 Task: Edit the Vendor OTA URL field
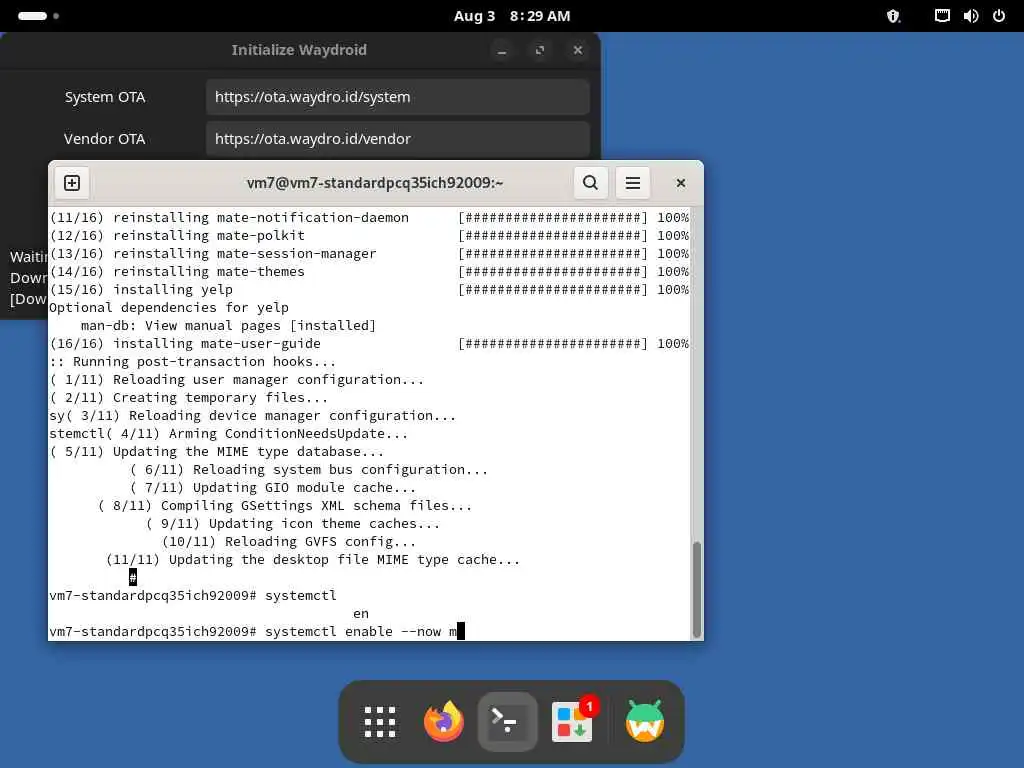398,138
